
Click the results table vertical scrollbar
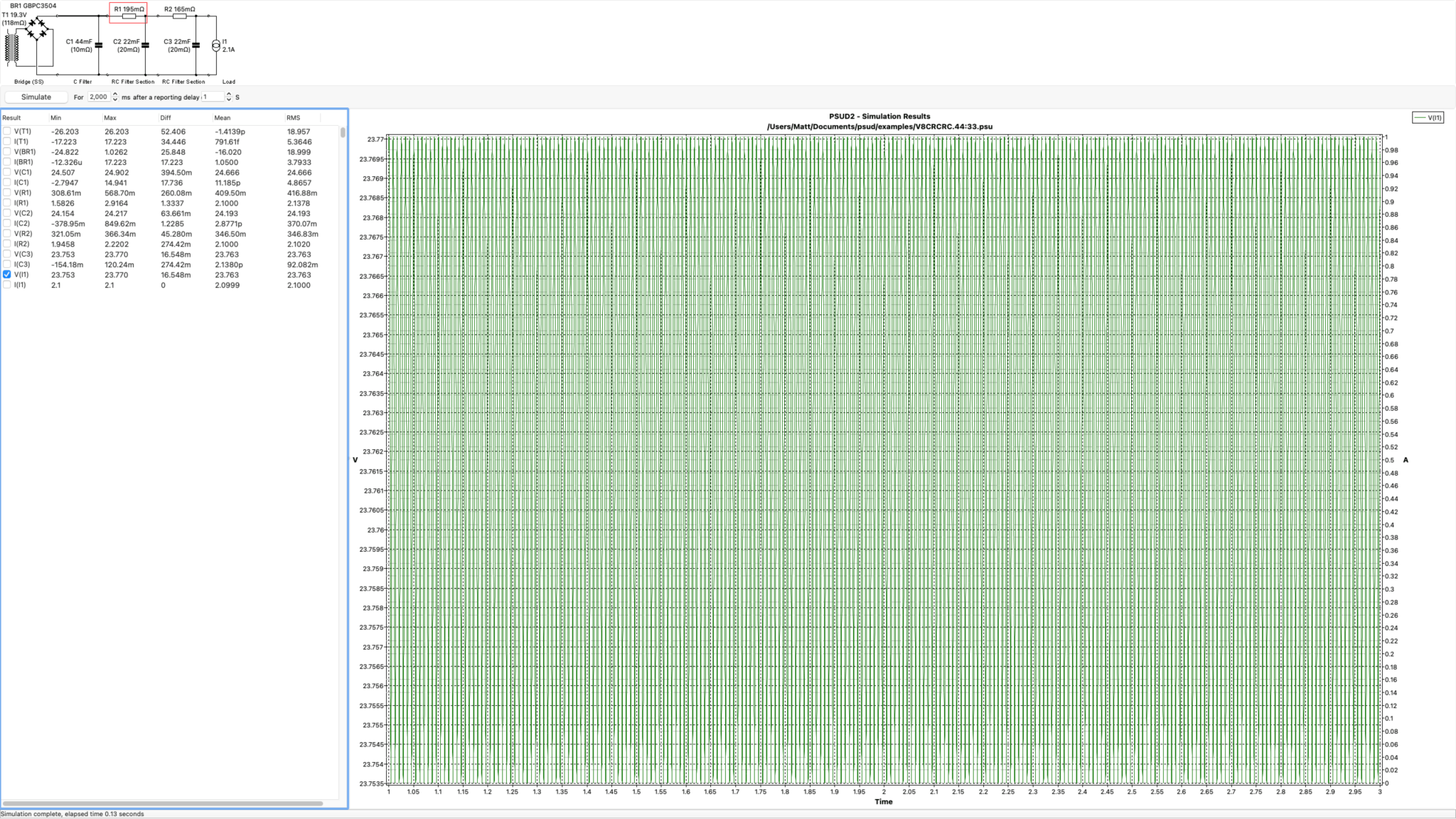343,133
